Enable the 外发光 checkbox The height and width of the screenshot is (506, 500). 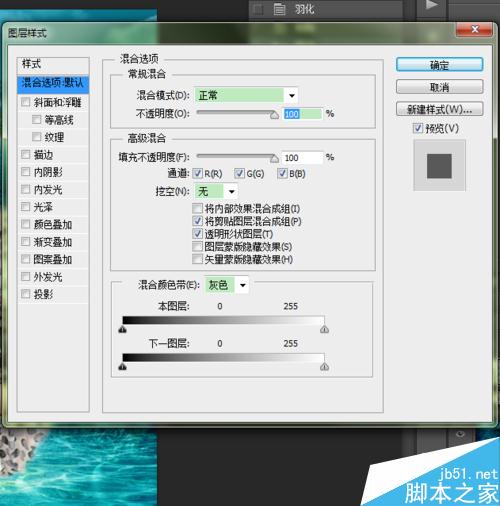tap(26, 276)
